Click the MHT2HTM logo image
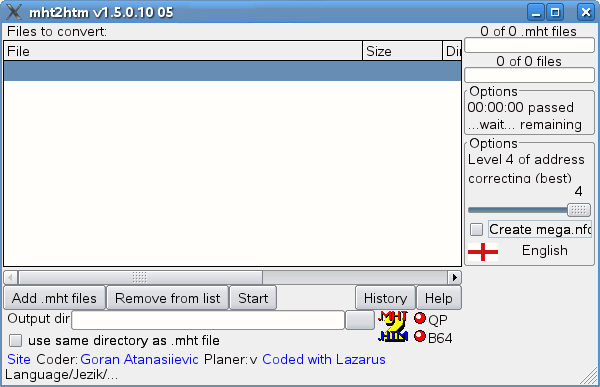 coord(393,327)
